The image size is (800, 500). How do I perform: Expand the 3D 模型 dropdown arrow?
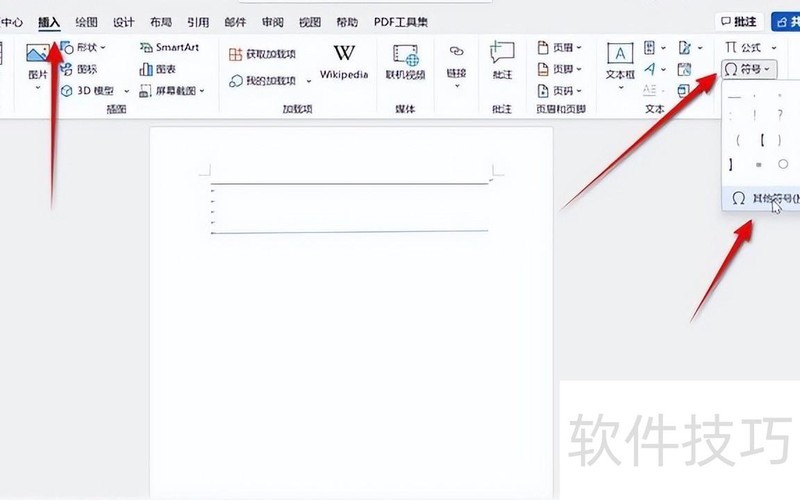pos(127,91)
